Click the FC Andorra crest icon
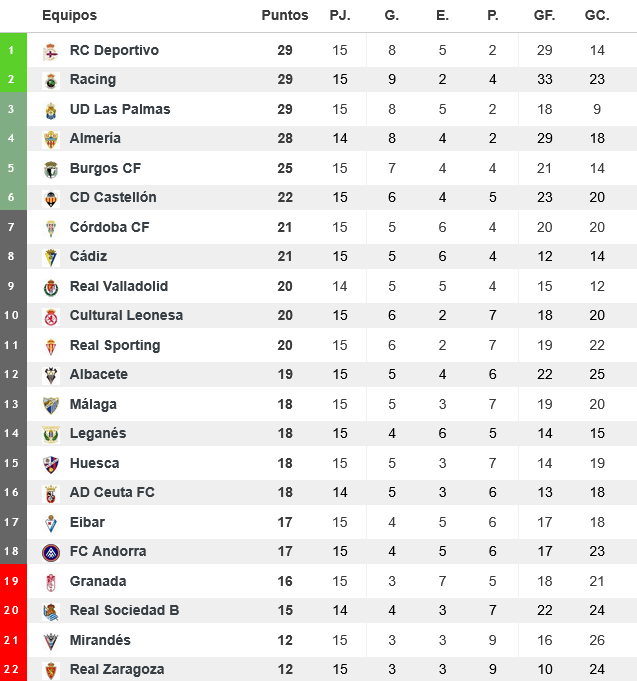Screen dimensions: 637x681 coord(51,552)
